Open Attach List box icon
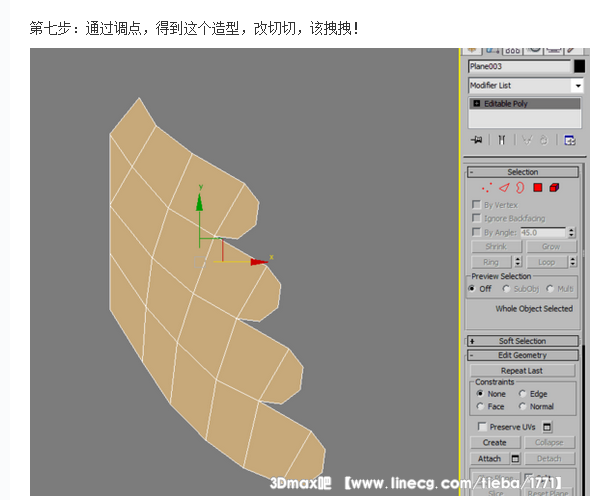Screen dimensions: 591x500 (x=515, y=459)
